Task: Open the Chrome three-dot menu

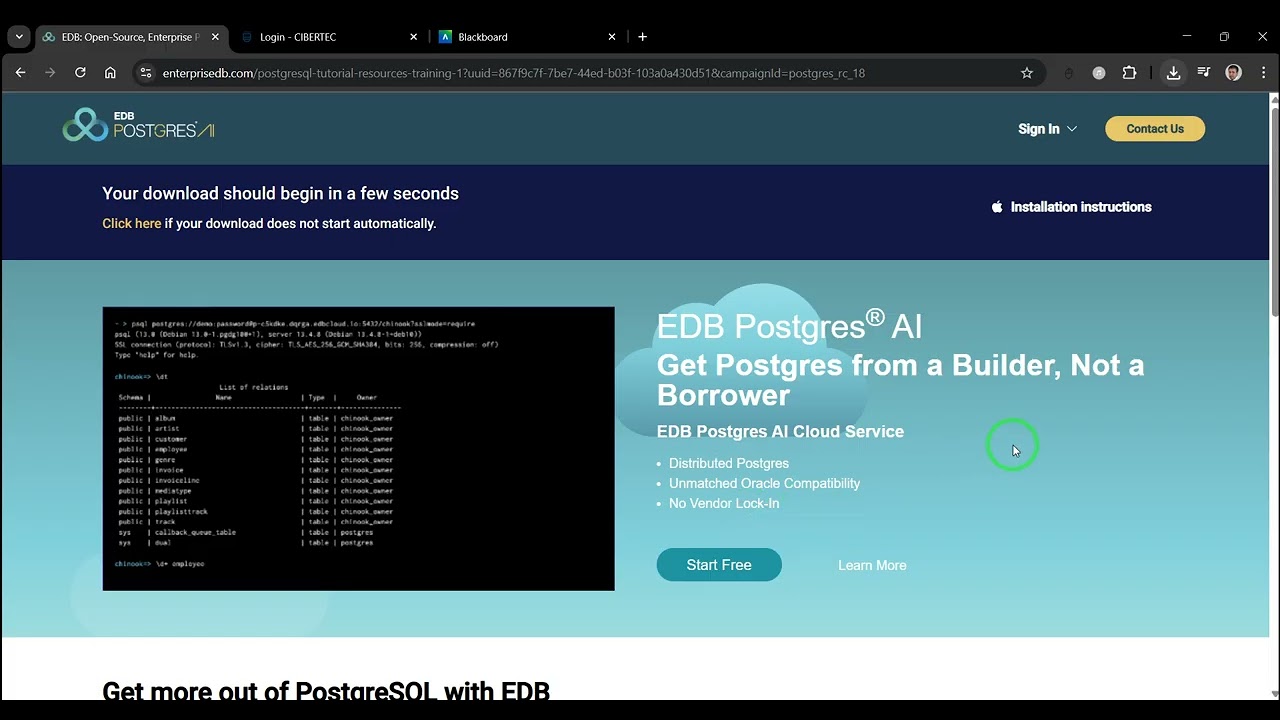Action: (x=1263, y=73)
